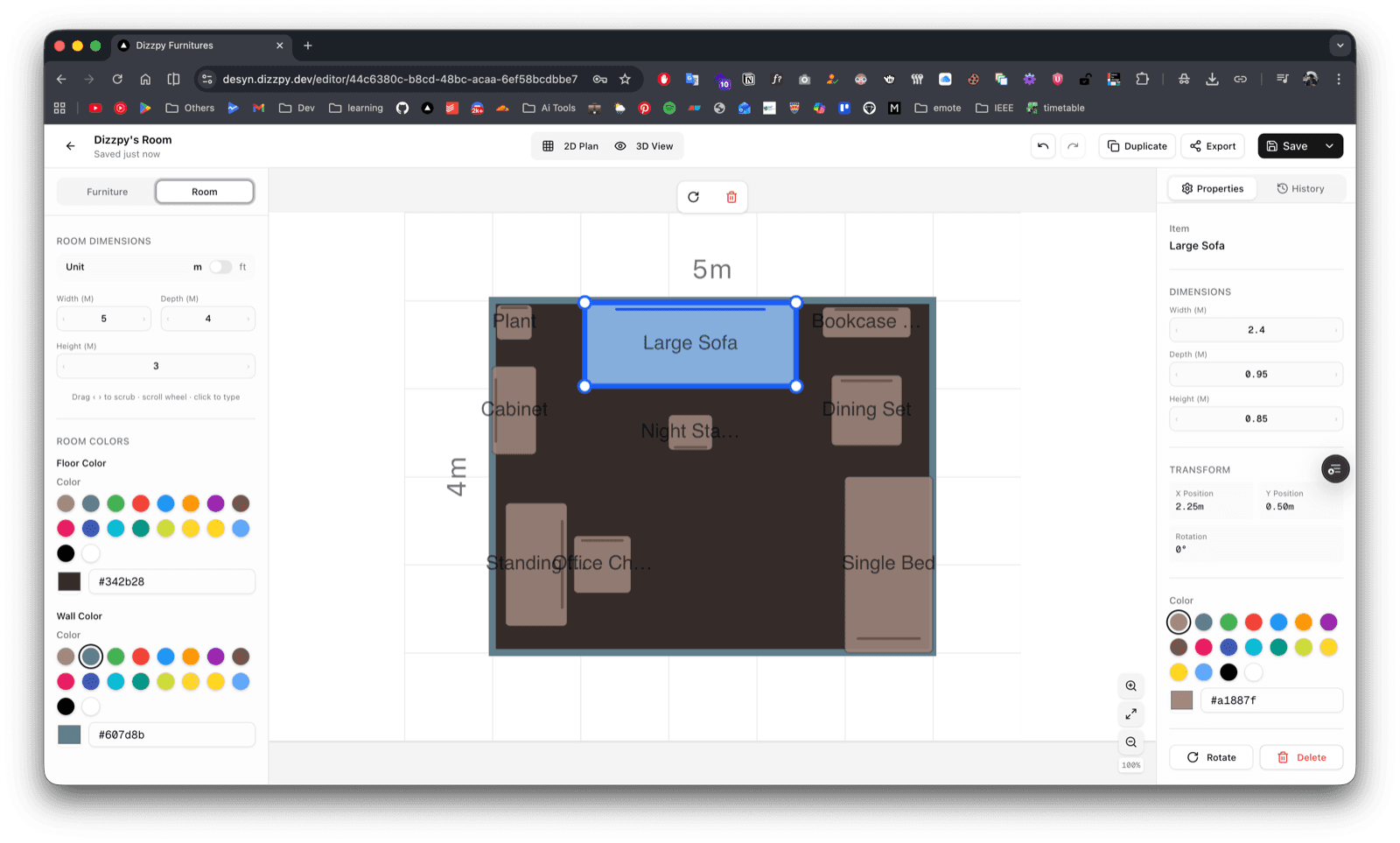Screen dimensions: 1400x843
Task: Pick green item color swatch
Action: pyautogui.click(x=1228, y=622)
